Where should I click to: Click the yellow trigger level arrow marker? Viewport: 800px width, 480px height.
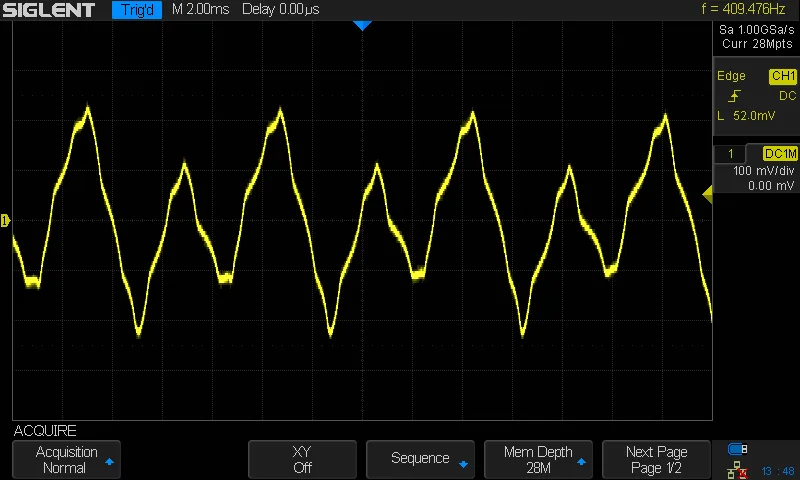(707, 194)
